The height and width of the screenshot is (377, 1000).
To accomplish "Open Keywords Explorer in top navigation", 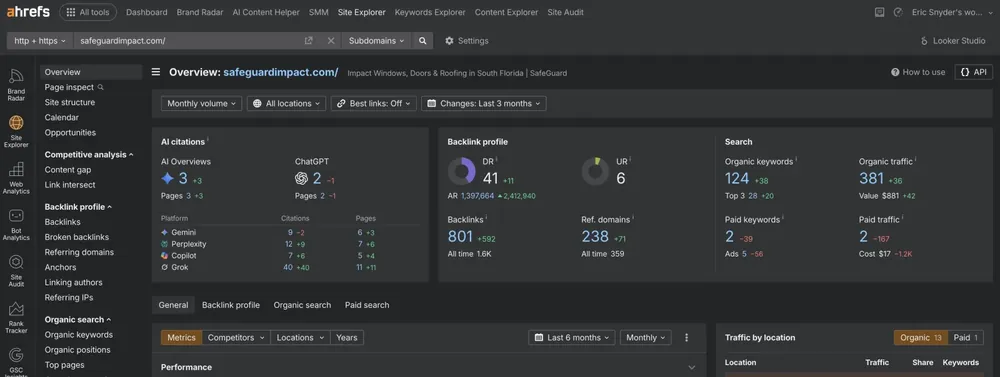I will [x=430, y=12].
